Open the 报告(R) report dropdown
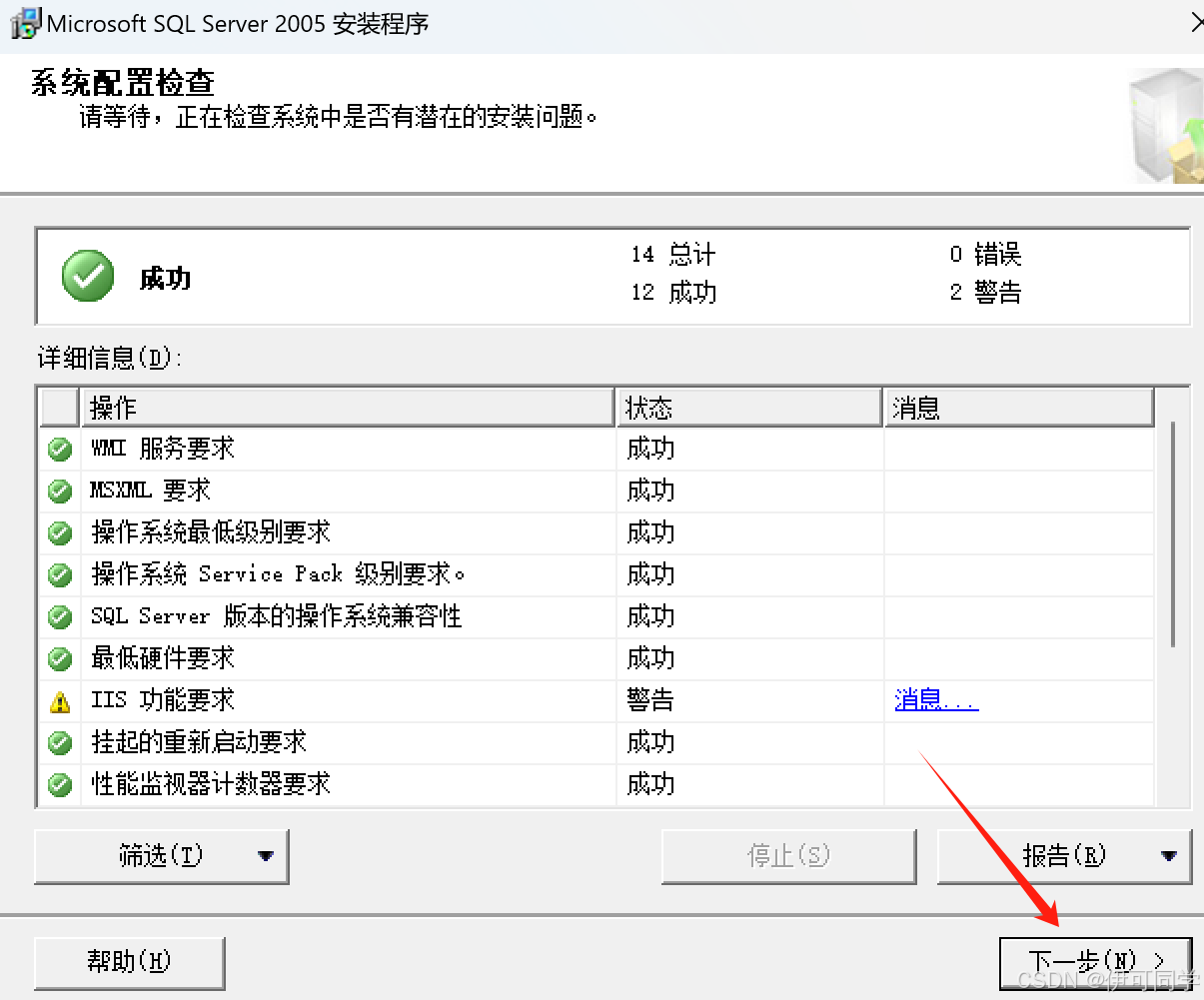The image size is (1204, 1000). click(1064, 856)
